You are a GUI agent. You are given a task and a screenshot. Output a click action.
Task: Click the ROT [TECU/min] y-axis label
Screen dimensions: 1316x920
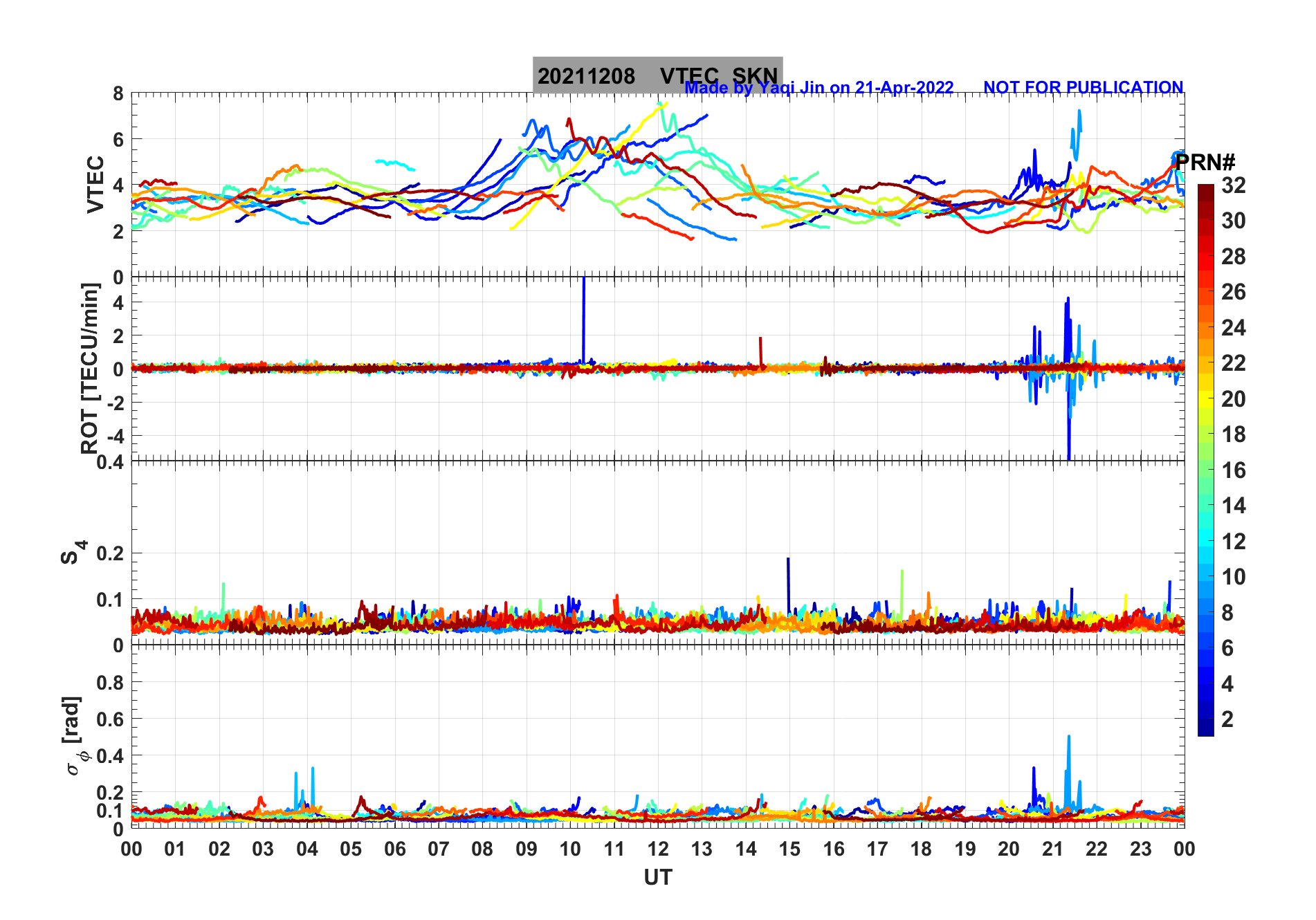coord(90,369)
